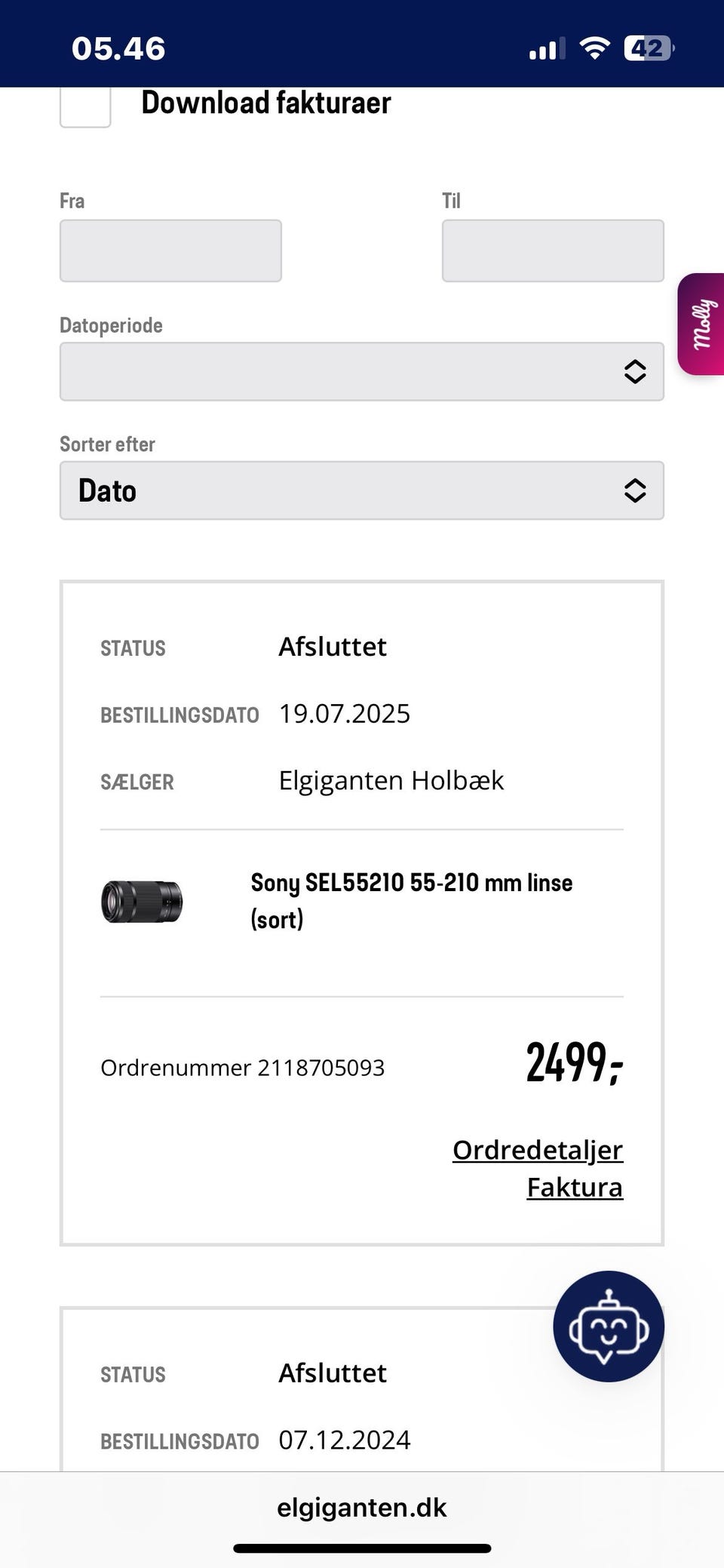Open the Datoperiode dropdown

tap(362, 371)
